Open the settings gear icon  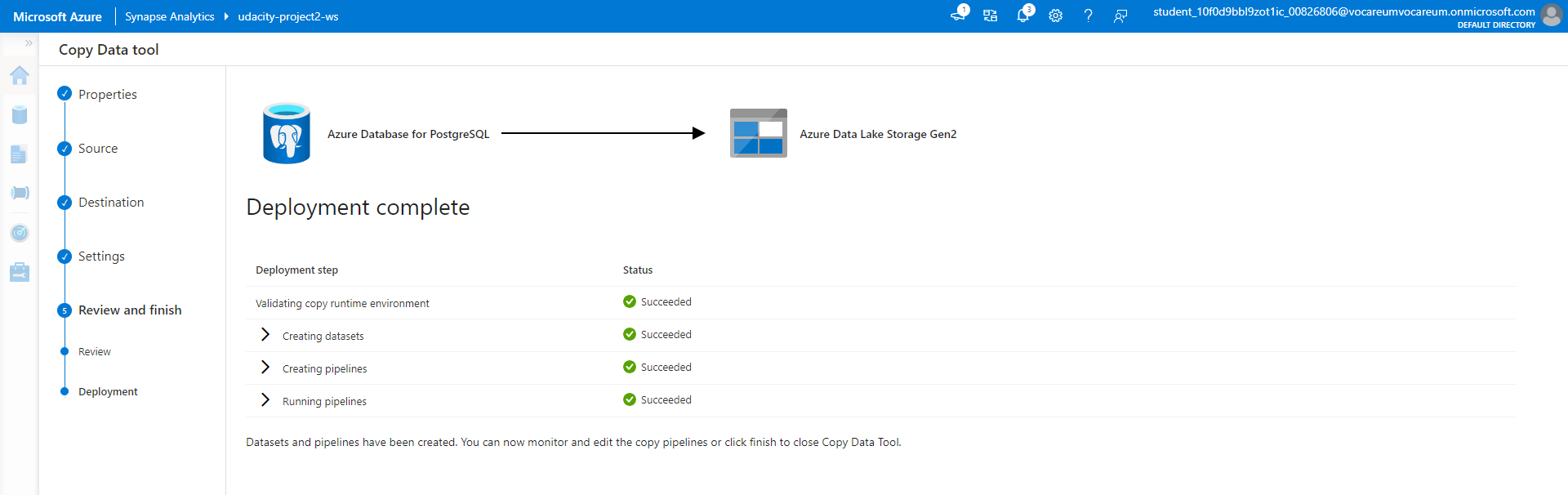1056,16
